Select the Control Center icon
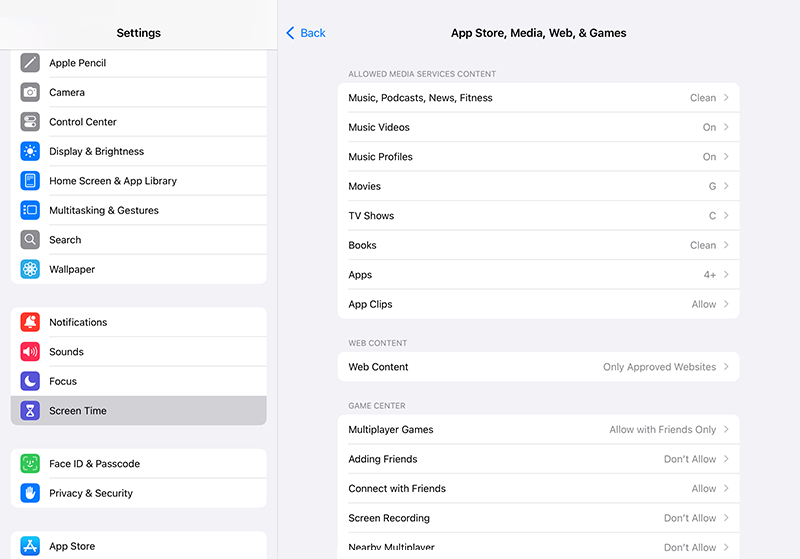 30,122
